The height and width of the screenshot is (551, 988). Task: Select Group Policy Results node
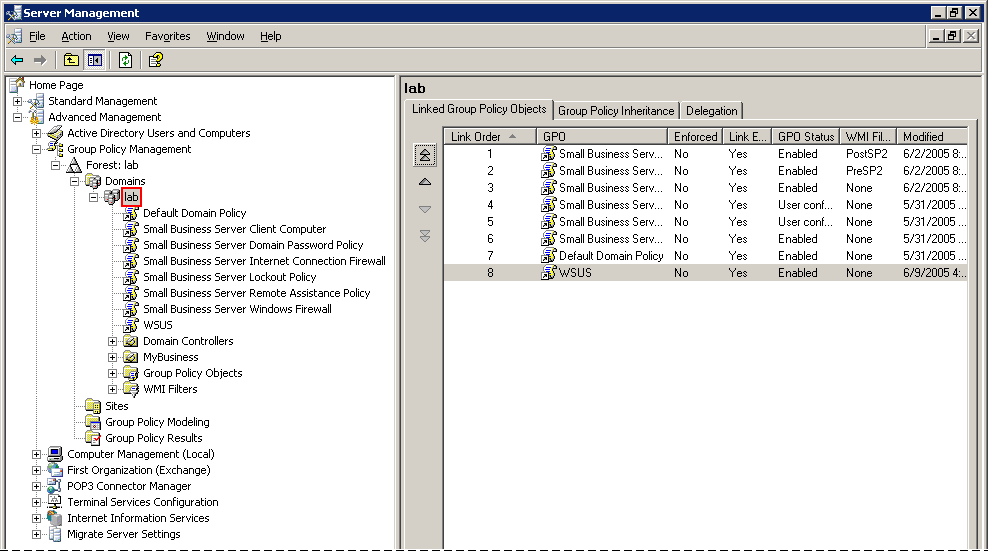click(154, 438)
